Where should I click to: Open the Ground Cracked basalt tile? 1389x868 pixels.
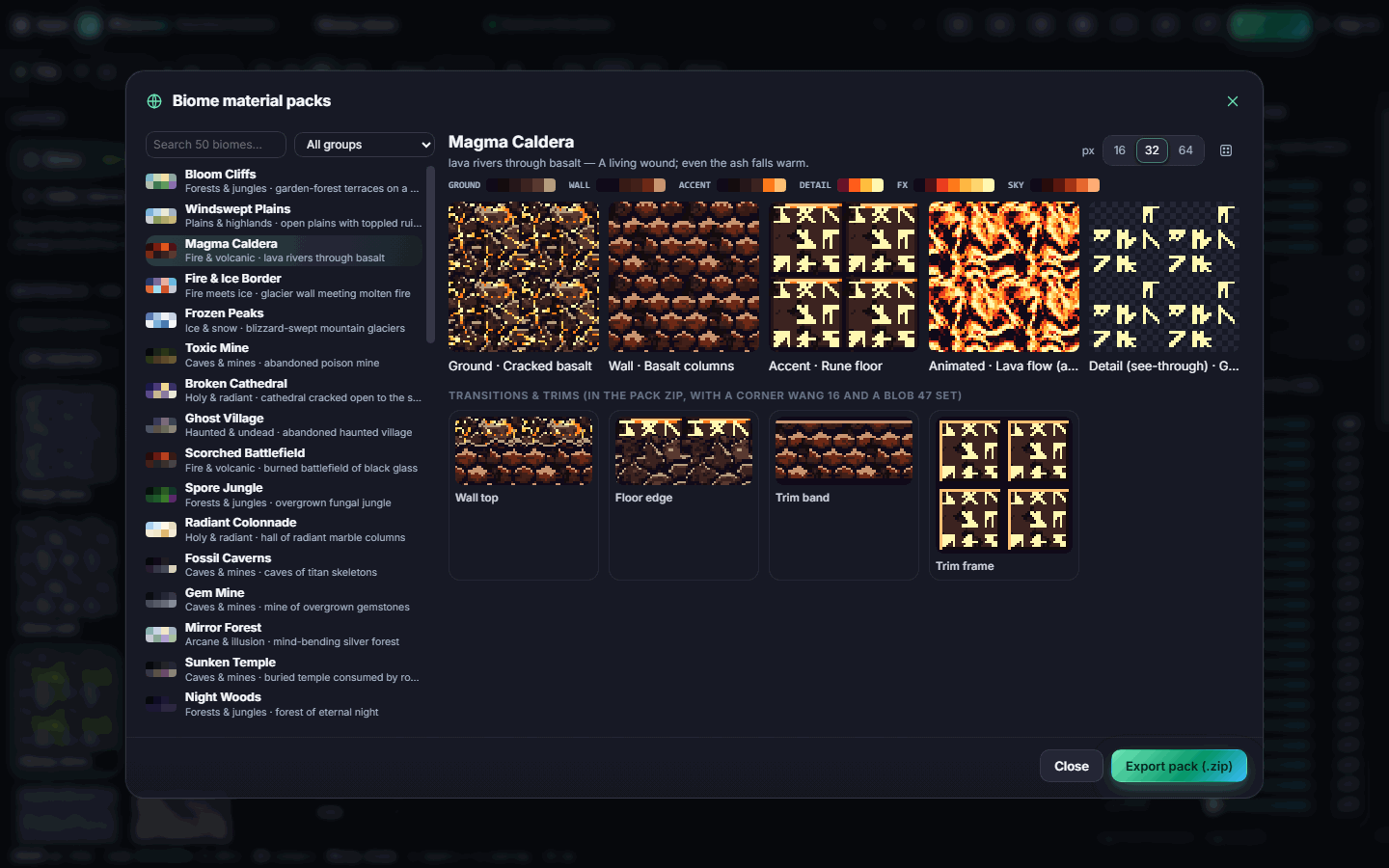click(x=524, y=277)
